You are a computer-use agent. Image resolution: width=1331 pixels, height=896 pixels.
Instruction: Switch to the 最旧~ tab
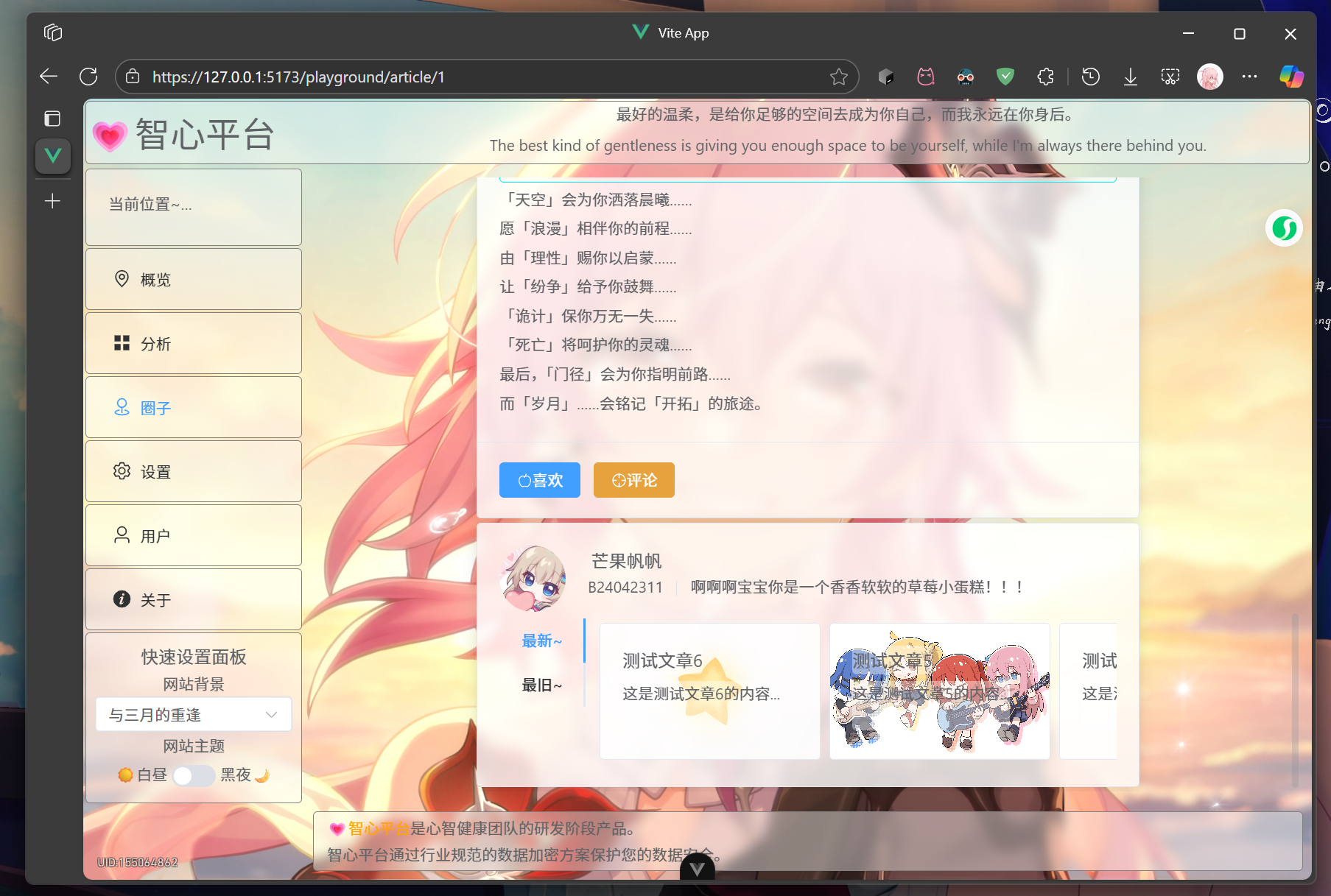pyautogui.click(x=541, y=685)
